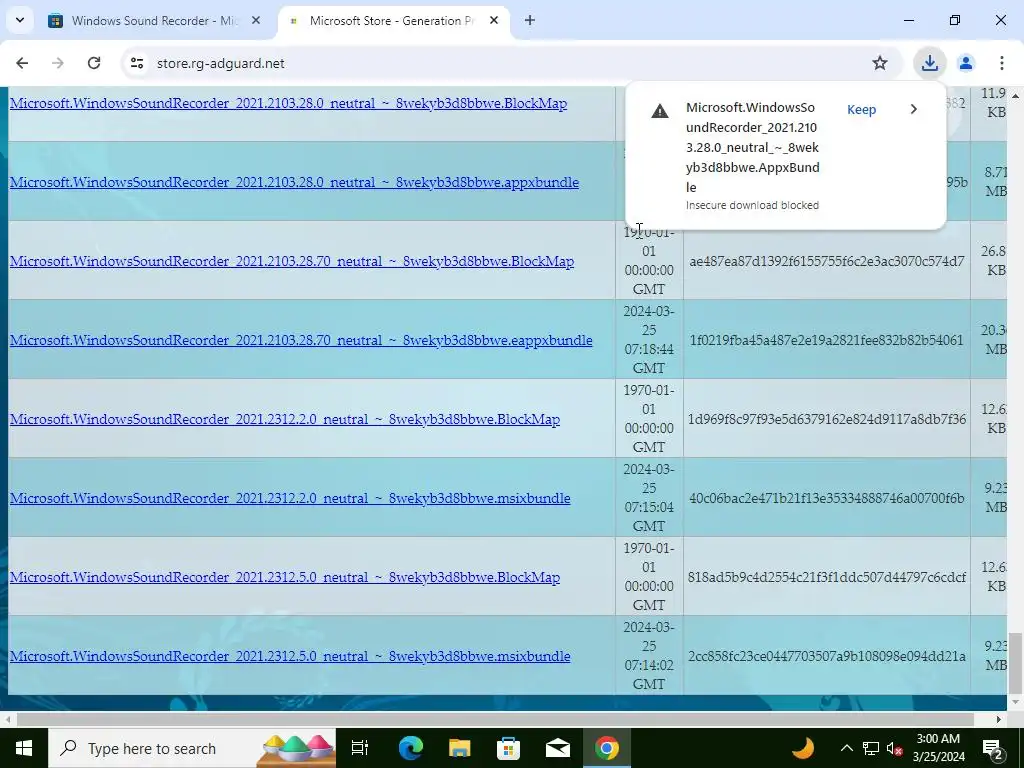Select hash 1d969f8c97f93e5d6379162e824d9117a8db7f36
This screenshot has width=1024, height=768.
point(827,419)
